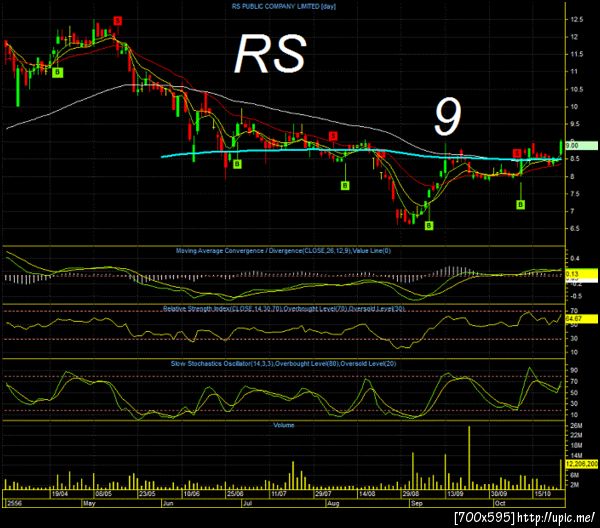This screenshot has width=600, height=528.
Task: Click the B buy marker in early September
Action: (x=429, y=225)
